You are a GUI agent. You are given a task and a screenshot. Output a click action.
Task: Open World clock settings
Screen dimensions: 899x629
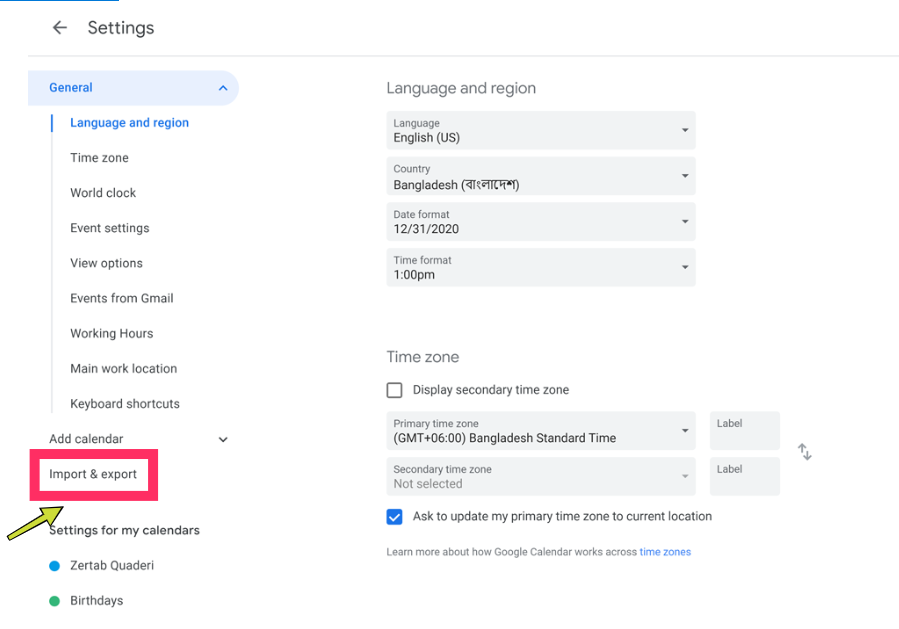(103, 193)
